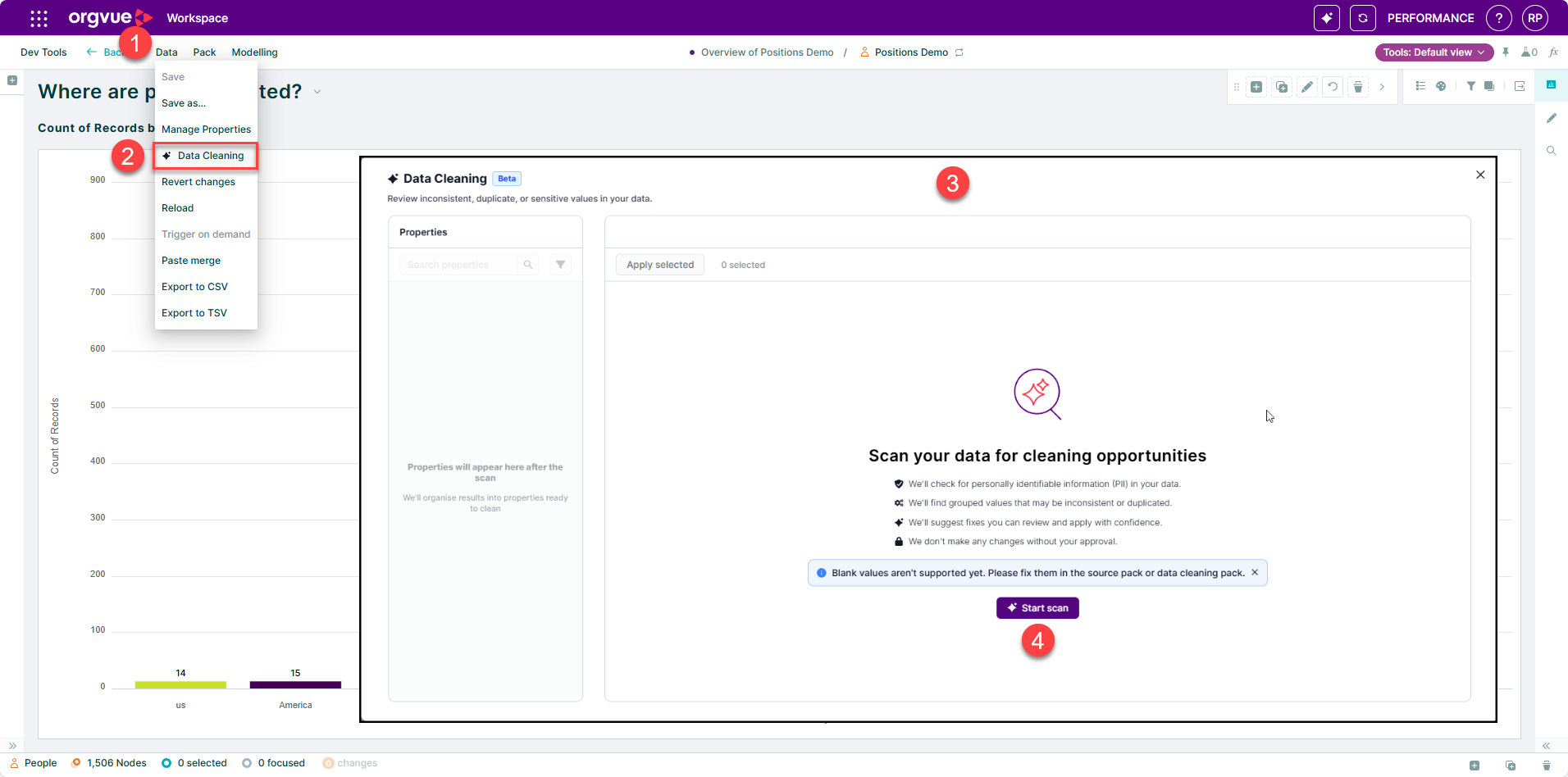
Task: Choose Manage Properties from Data menu
Action: (206, 129)
